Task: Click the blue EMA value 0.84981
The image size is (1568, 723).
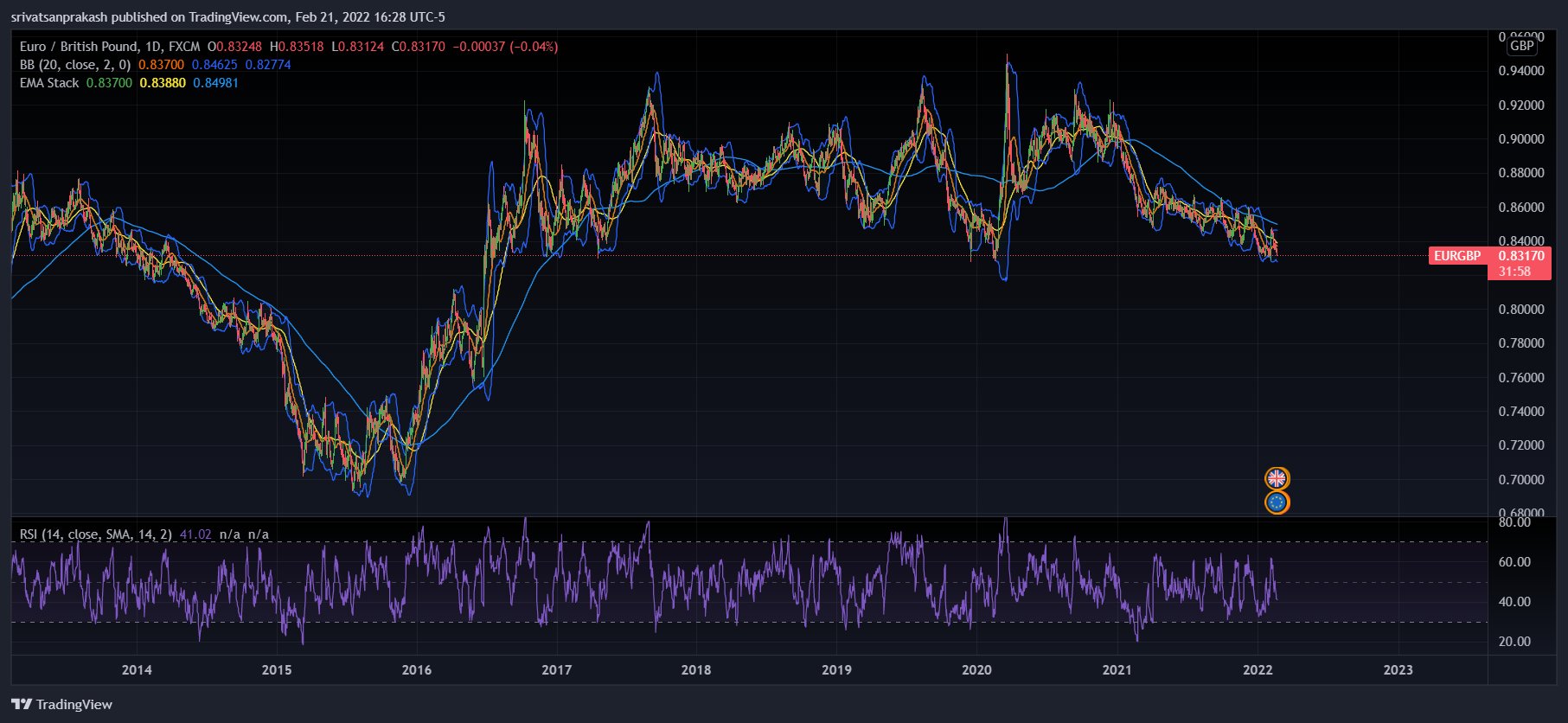Action: tap(215, 83)
